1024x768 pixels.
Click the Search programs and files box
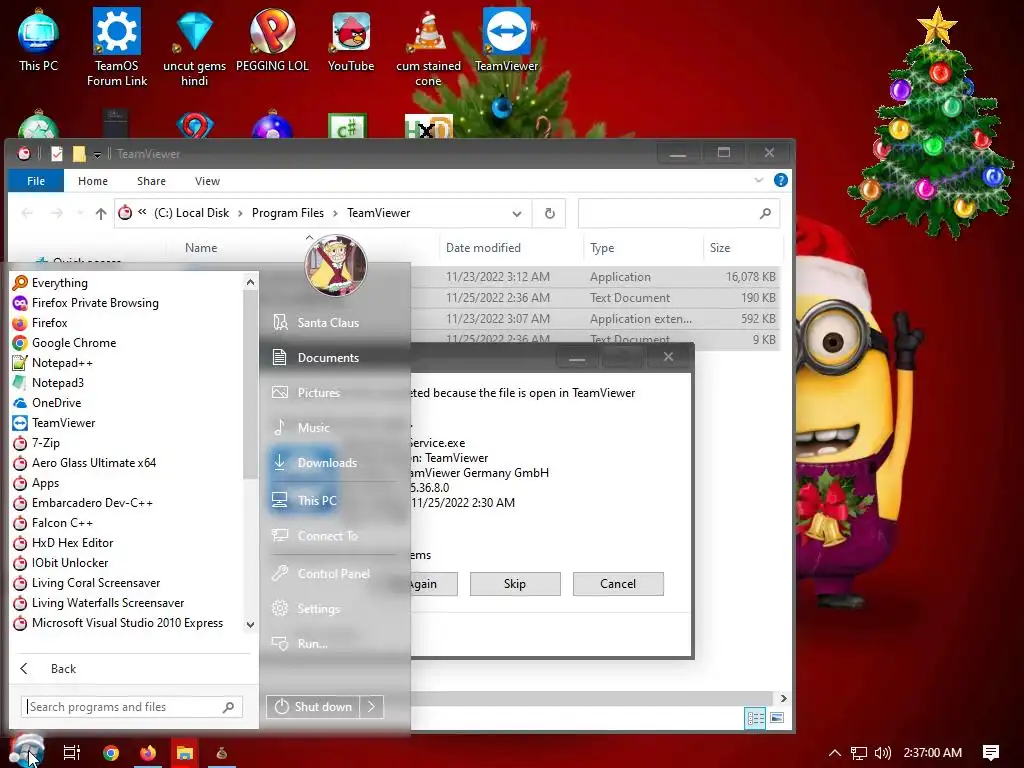pyautogui.click(x=132, y=707)
